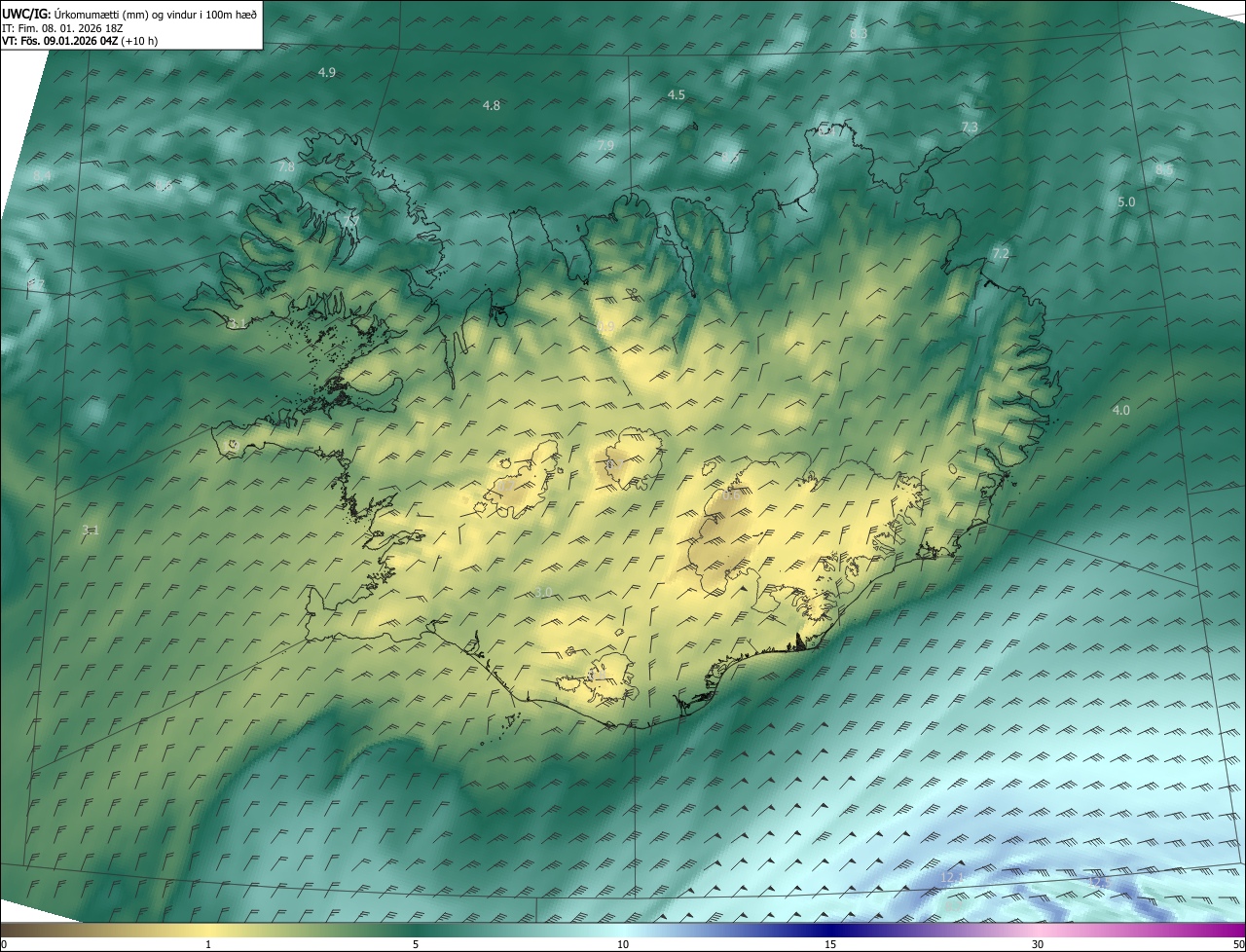This screenshot has height=952, width=1246.
Task: Click the 1 tick on the color scale
Action: [x=208, y=944]
